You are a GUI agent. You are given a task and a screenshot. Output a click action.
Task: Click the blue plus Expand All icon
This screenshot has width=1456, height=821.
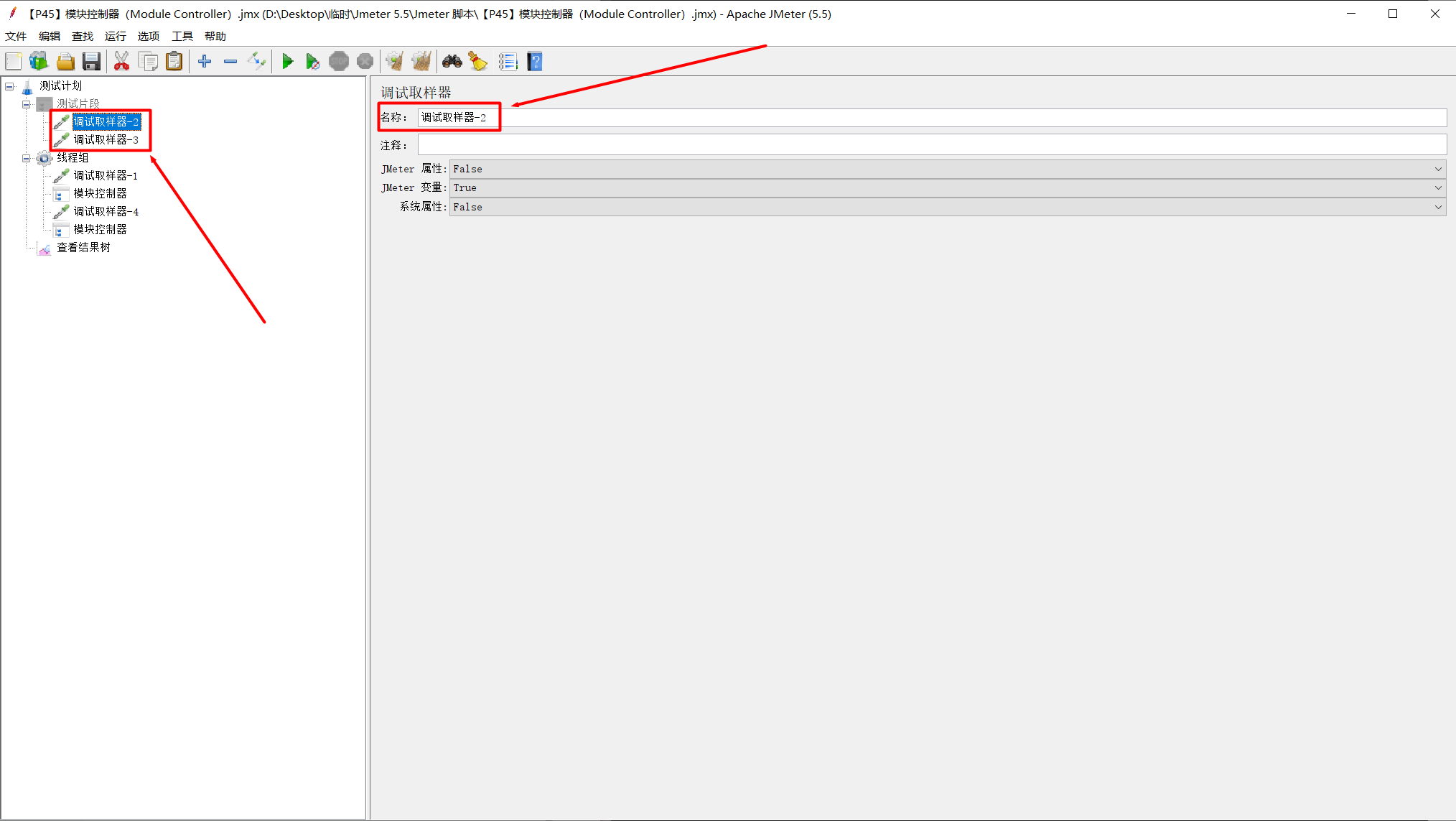click(205, 62)
